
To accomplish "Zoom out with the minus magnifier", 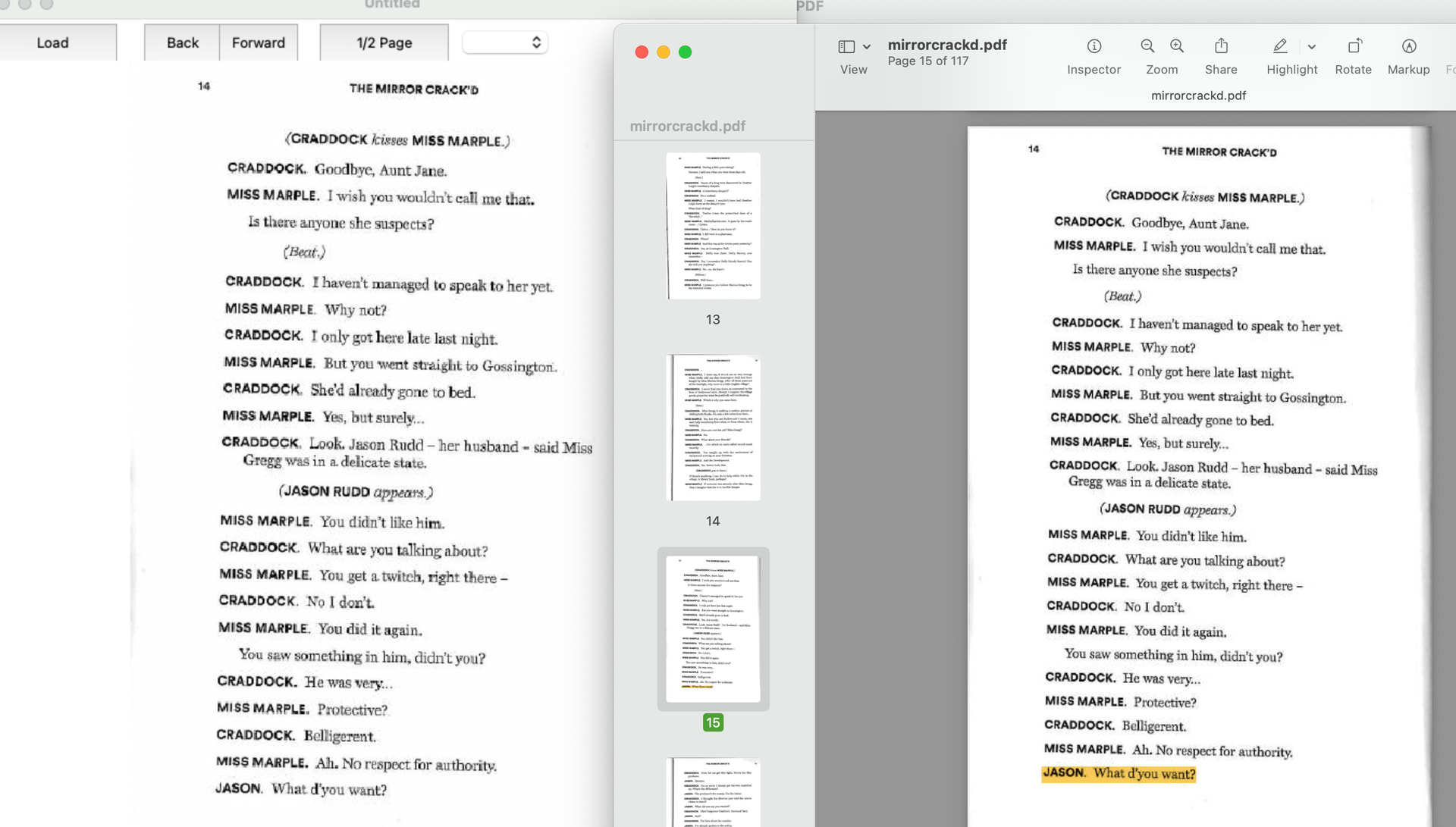I will click(1147, 46).
